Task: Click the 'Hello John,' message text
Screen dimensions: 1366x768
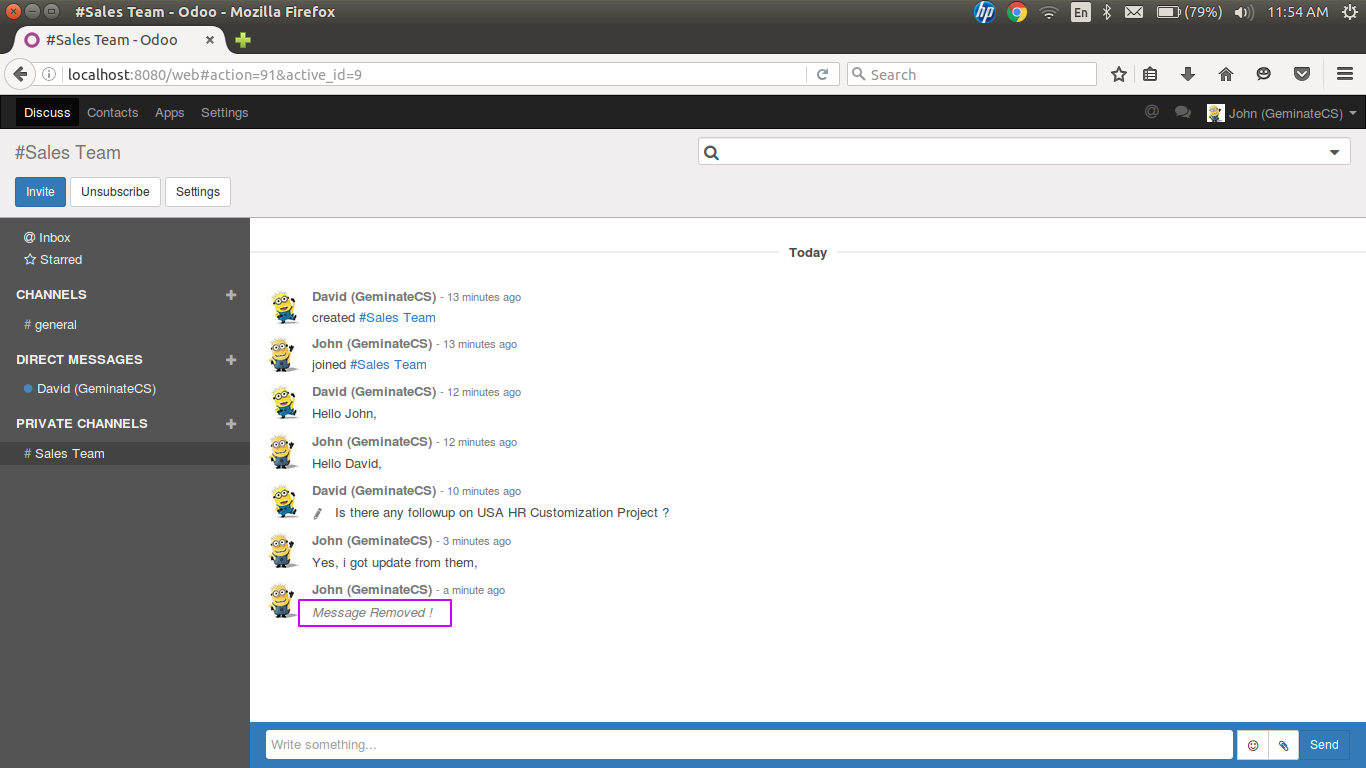Action: click(x=344, y=414)
